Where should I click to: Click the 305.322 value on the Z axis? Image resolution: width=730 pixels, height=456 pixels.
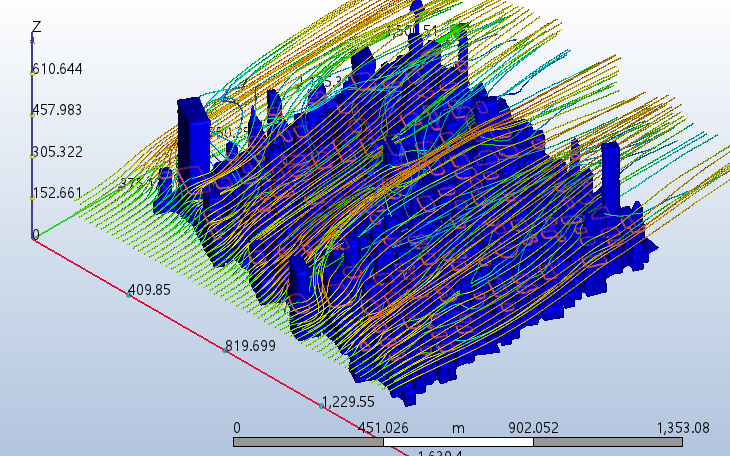(58, 152)
